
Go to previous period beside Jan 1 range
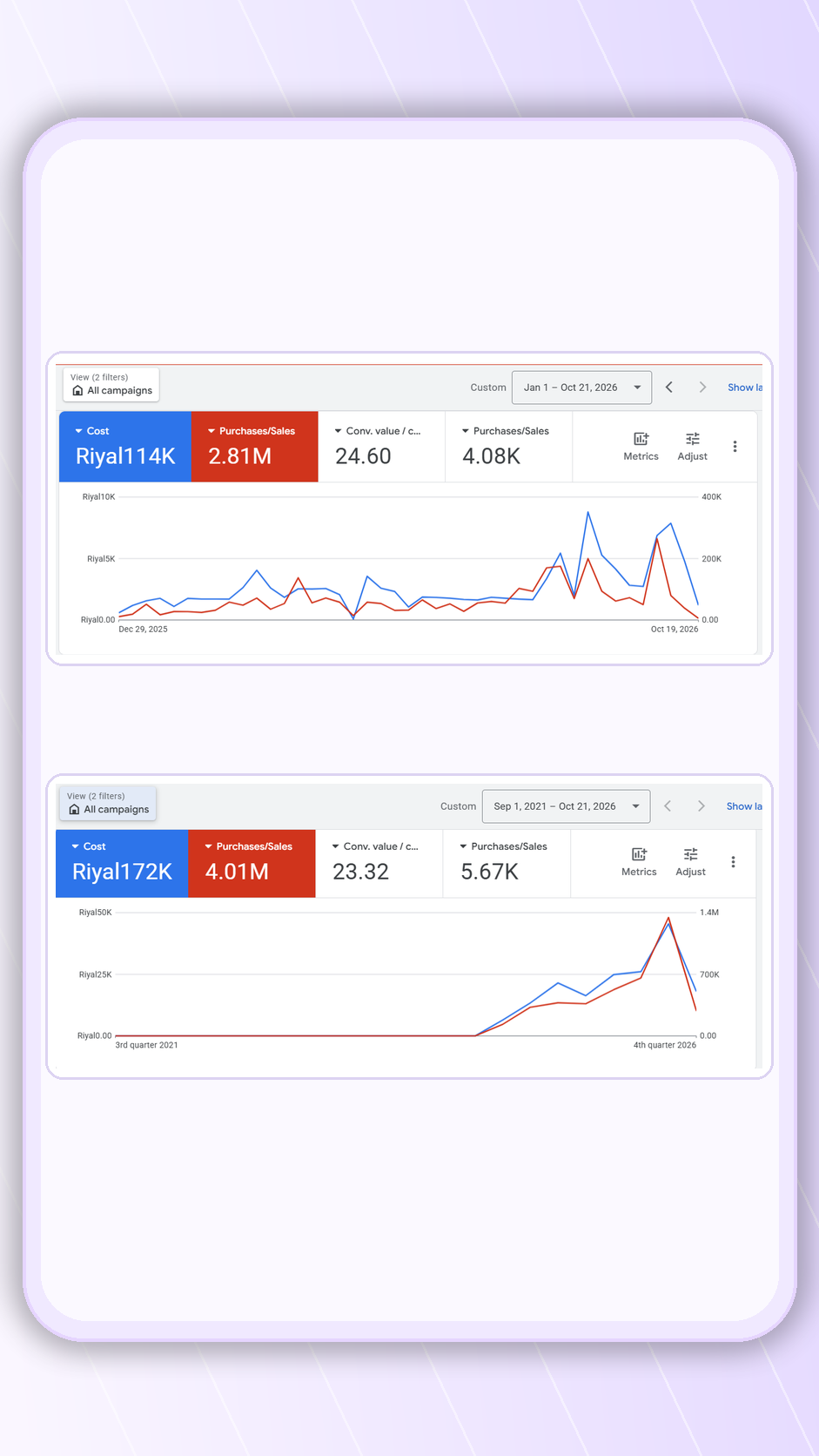coord(668,387)
